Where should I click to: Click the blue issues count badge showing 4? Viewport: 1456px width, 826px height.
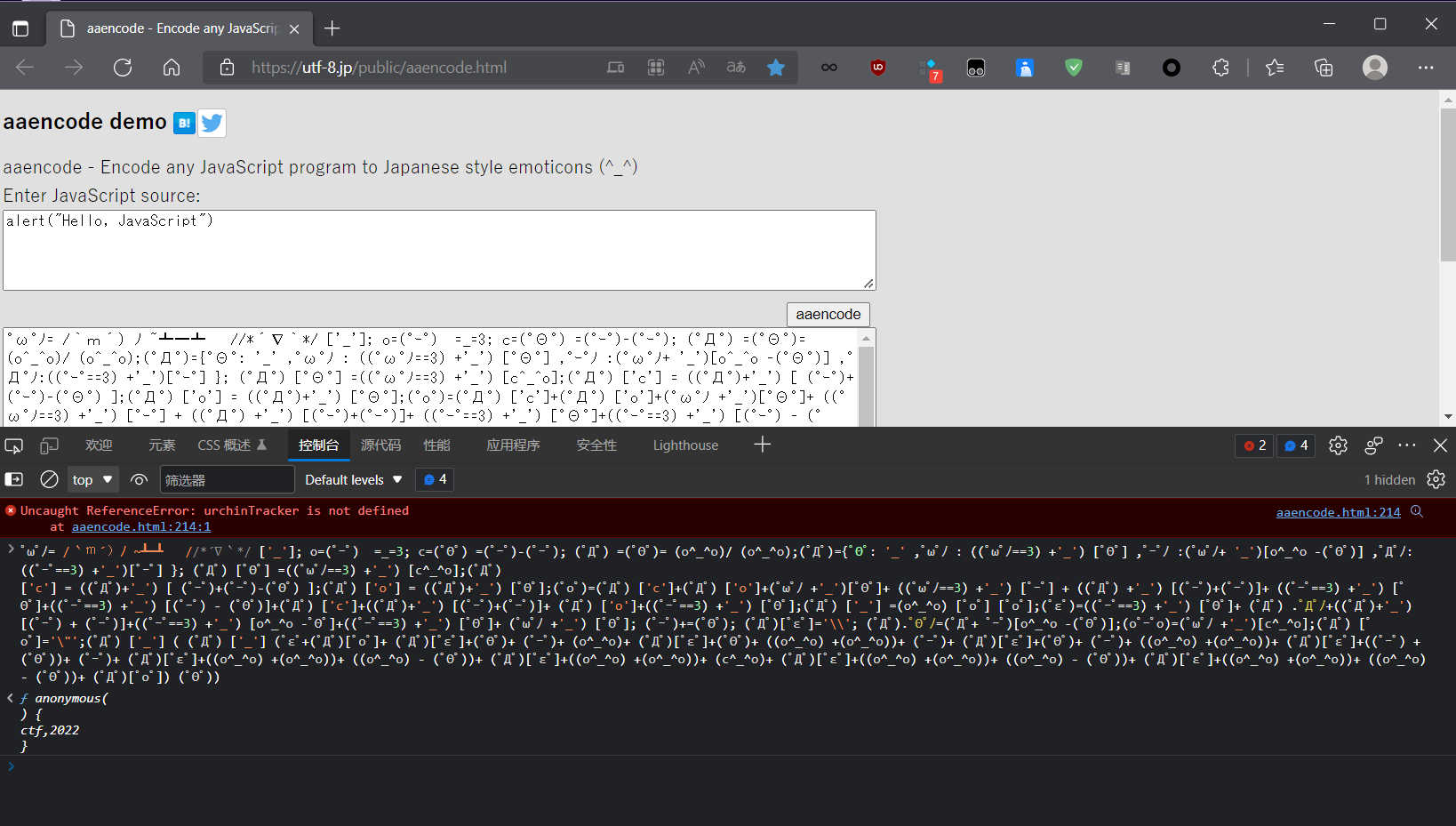pyautogui.click(x=1296, y=445)
